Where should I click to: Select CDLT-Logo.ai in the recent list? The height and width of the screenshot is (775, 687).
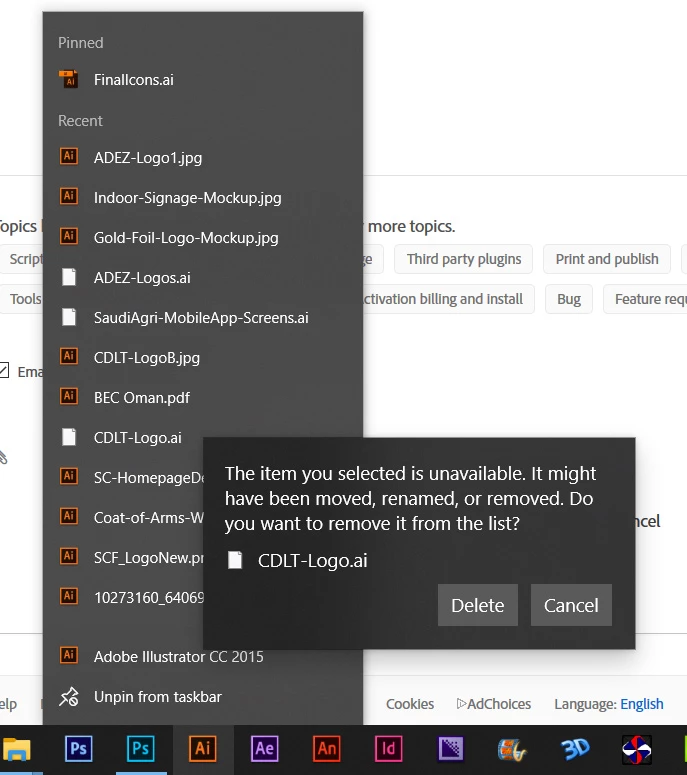[124, 438]
